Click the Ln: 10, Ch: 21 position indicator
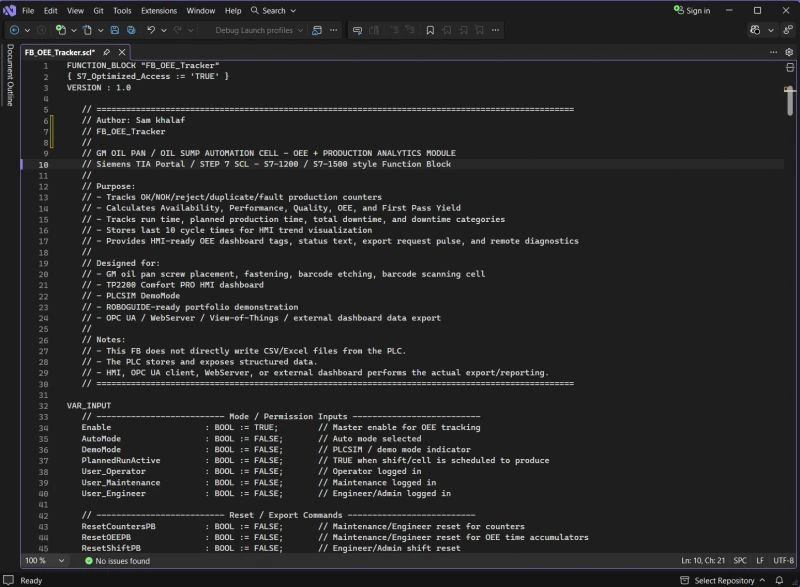Screen dimensions: 800x587 [703, 560]
